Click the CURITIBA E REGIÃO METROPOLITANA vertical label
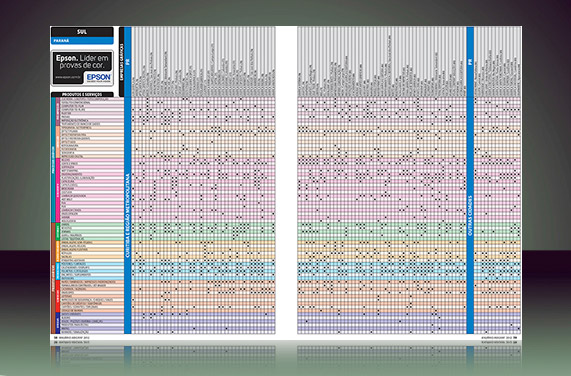The width and height of the screenshot is (571, 376). [127, 215]
